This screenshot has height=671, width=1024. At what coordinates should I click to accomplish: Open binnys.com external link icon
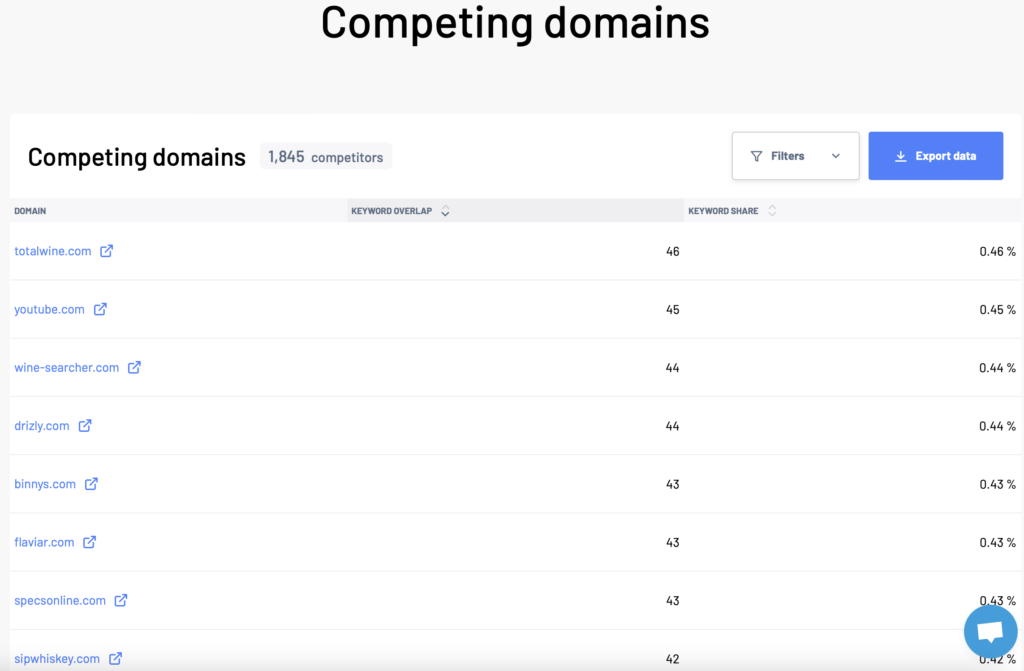91,483
